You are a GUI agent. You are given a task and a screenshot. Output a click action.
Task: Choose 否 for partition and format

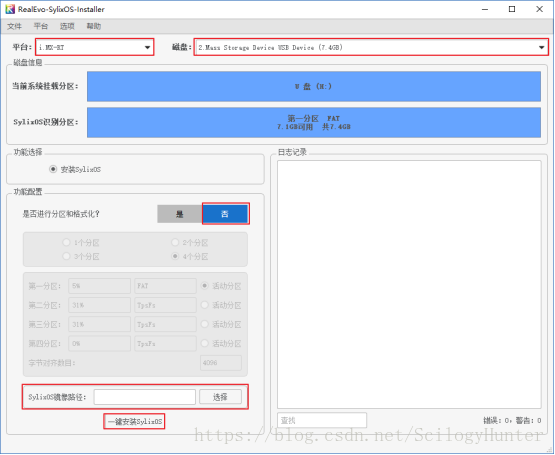(225, 214)
